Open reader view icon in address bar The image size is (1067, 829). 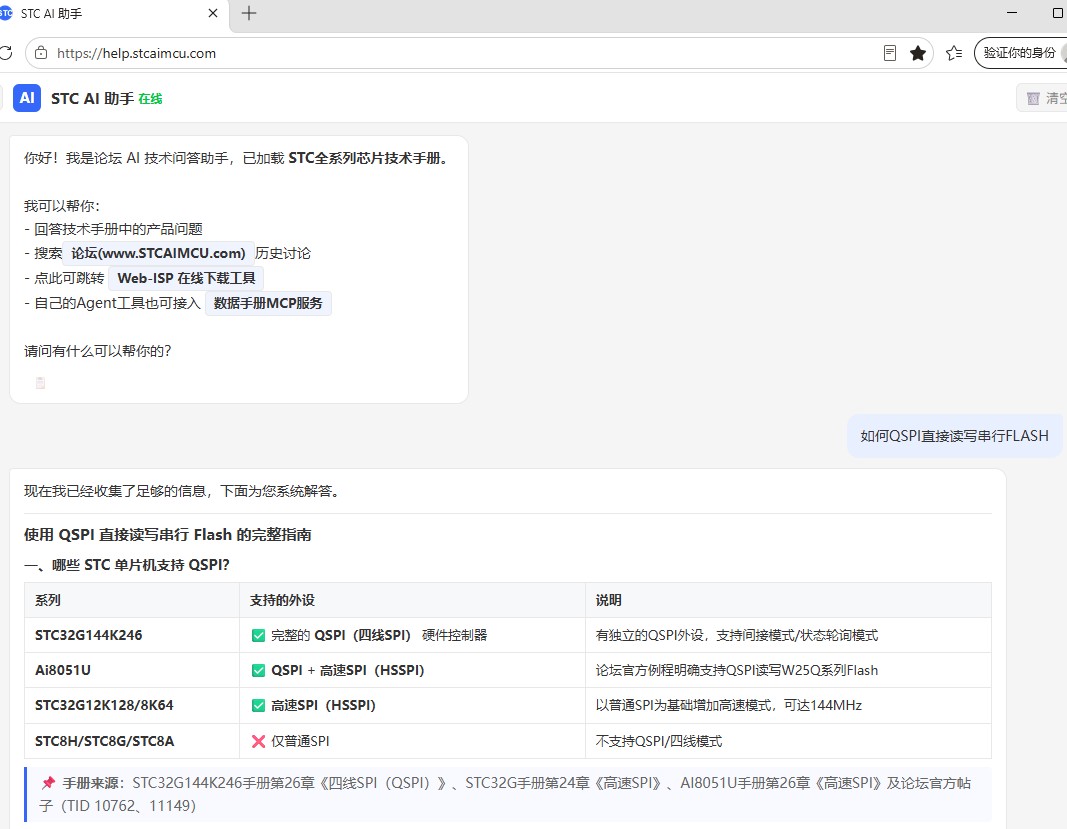click(x=889, y=53)
